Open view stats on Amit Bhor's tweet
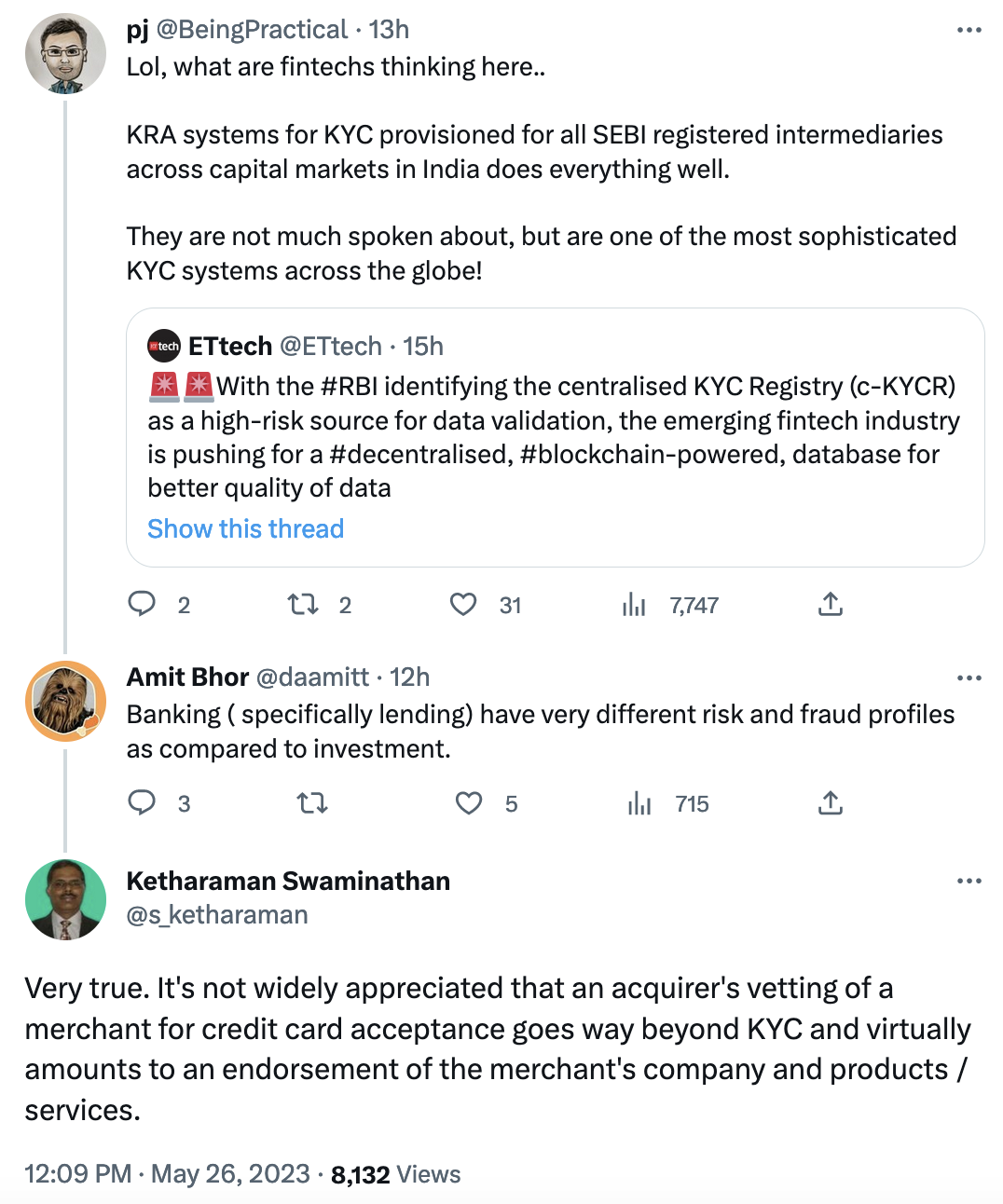This screenshot has width=1003, height=1204. pyautogui.click(x=640, y=803)
